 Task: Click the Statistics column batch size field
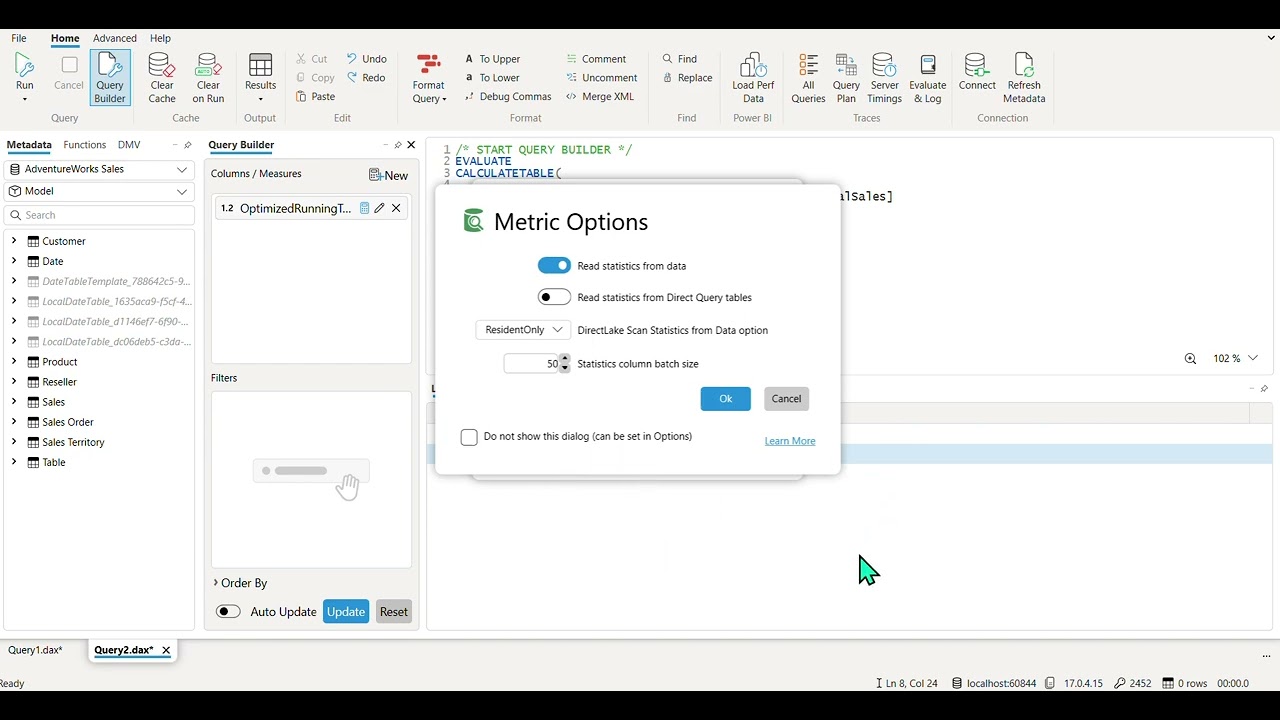coord(531,364)
